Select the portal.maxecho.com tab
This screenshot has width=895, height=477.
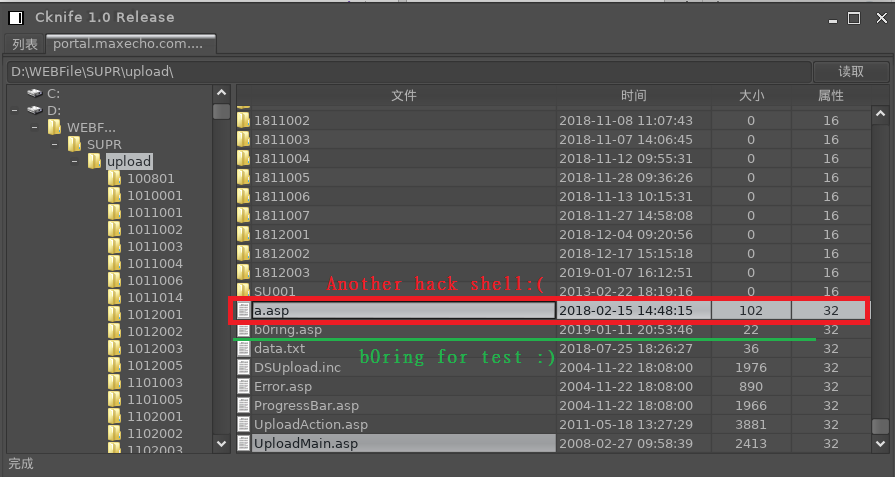pyautogui.click(x=131, y=44)
